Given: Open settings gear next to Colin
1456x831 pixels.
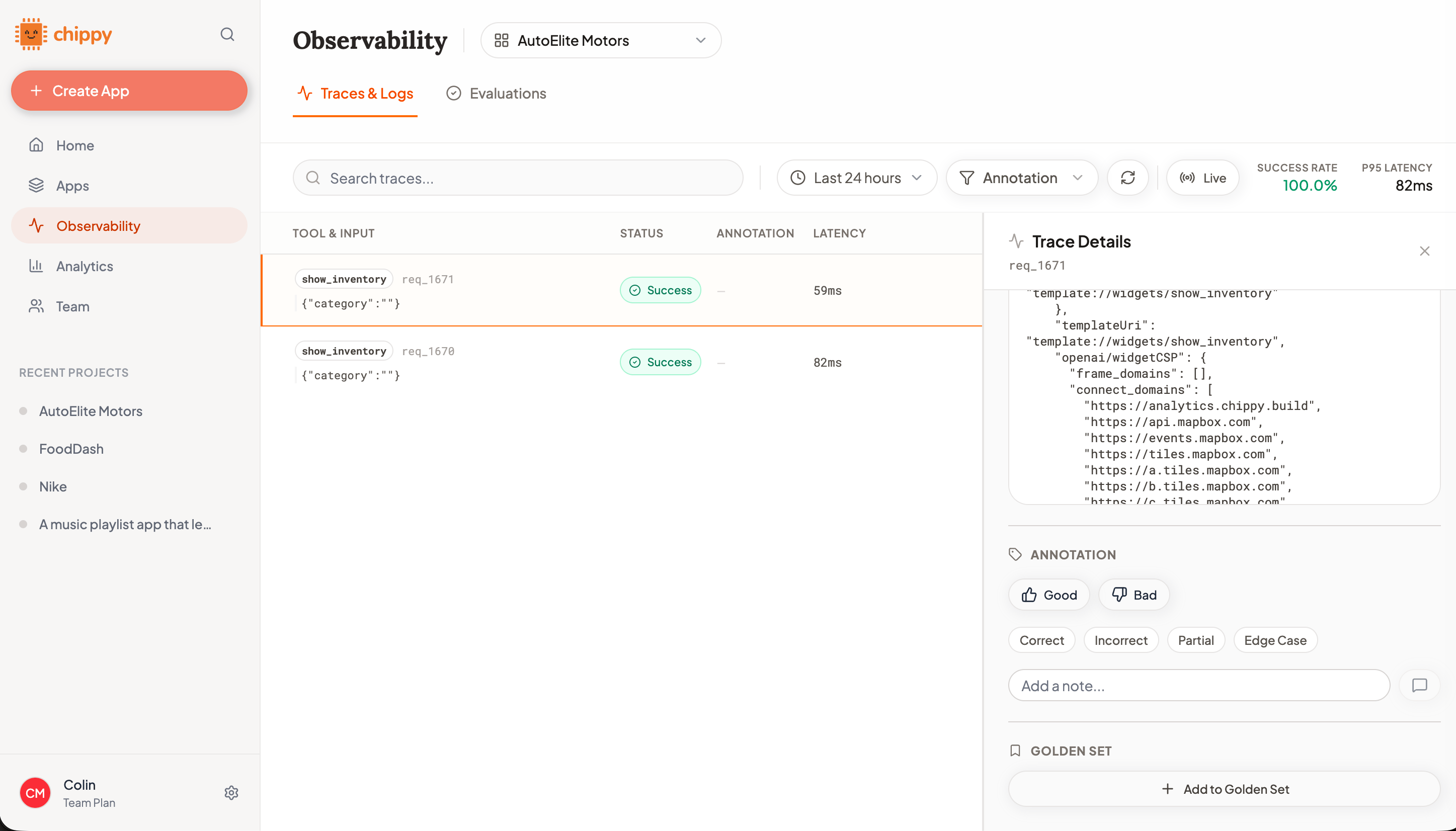Looking at the screenshot, I should [231, 793].
